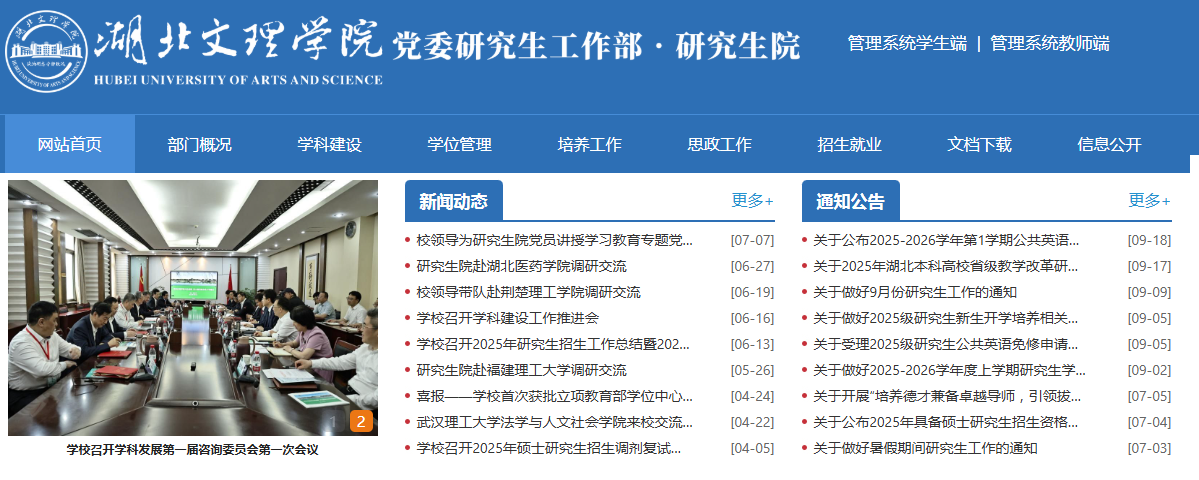Image resolution: width=1199 pixels, height=480 pixels.
Task: Open notice 关于做好9月份研究生工作的通知
Action: pyautogui.click(x=914, y=292)
